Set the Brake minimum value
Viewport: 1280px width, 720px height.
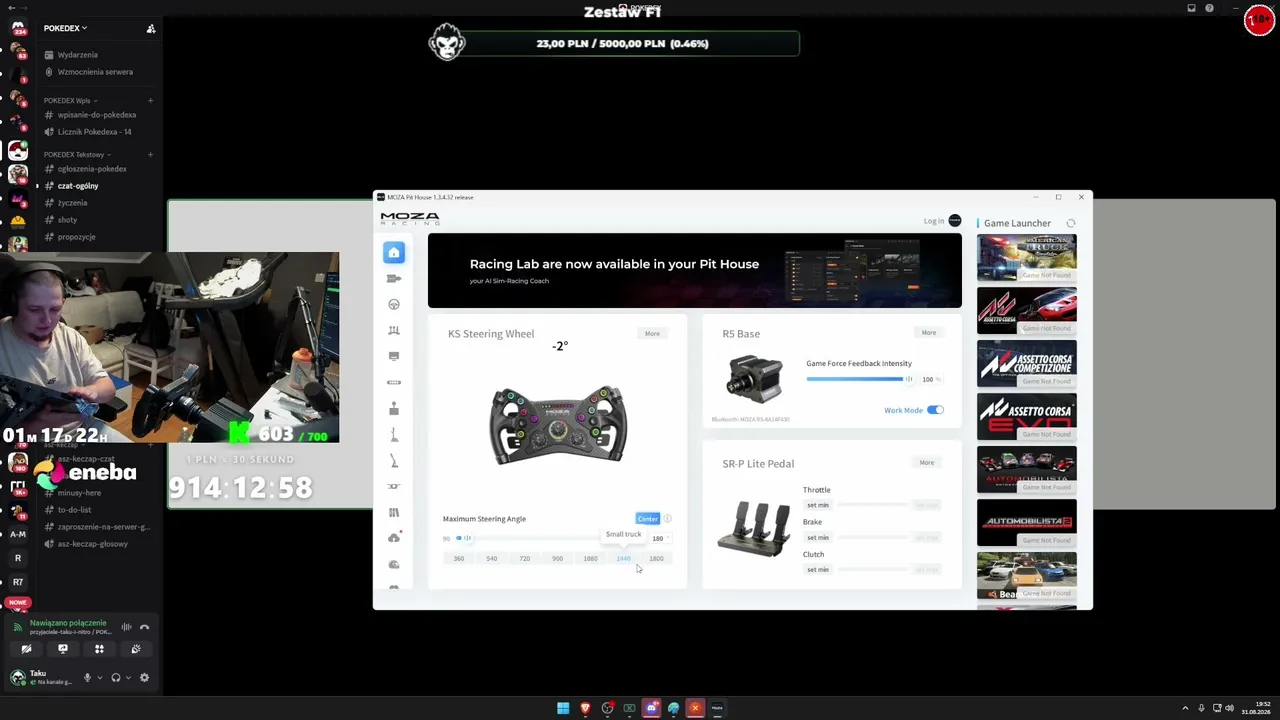pyautogui.click(x=818, y=537)
